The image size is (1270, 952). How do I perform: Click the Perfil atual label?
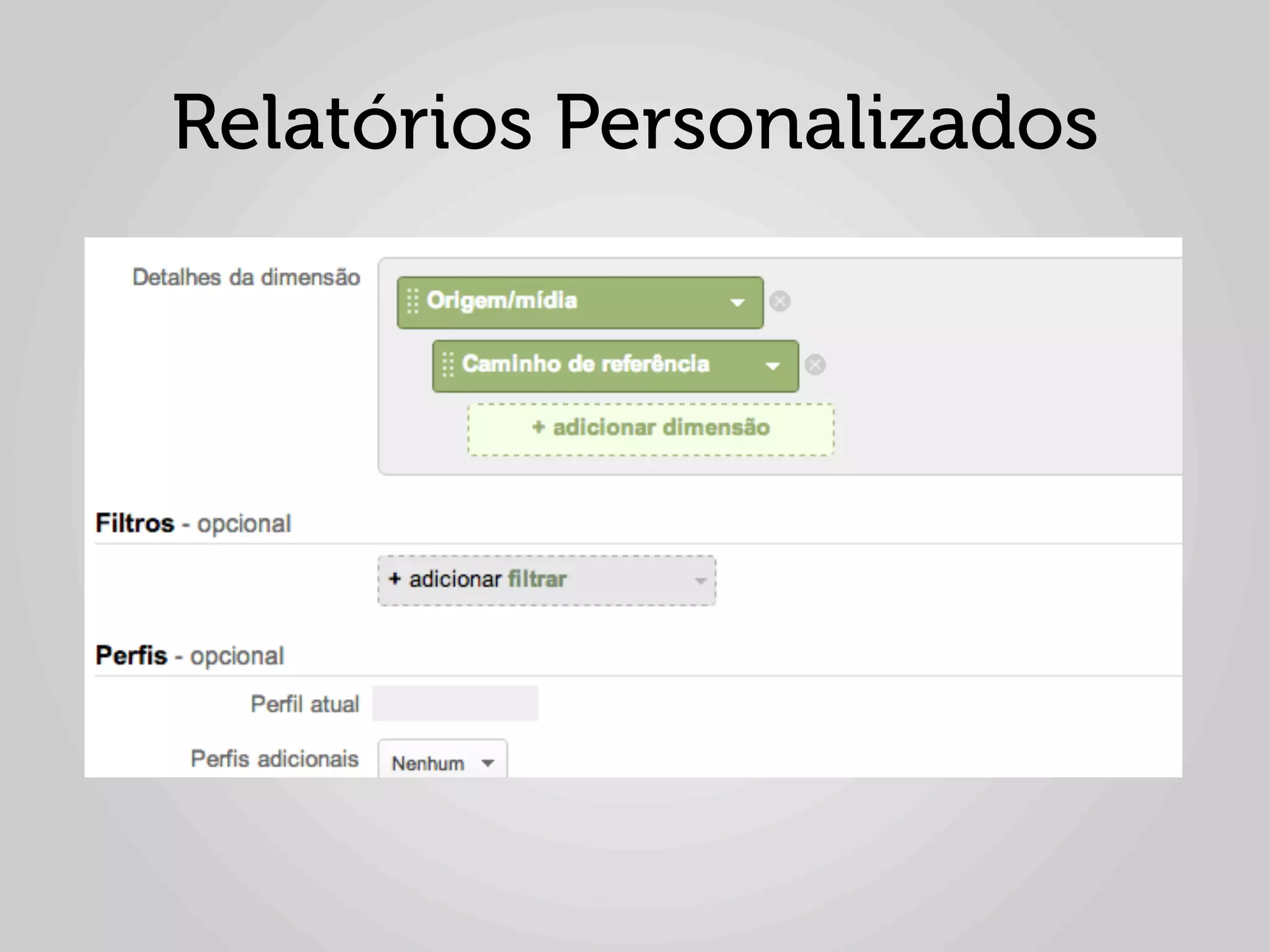point(305,704)
